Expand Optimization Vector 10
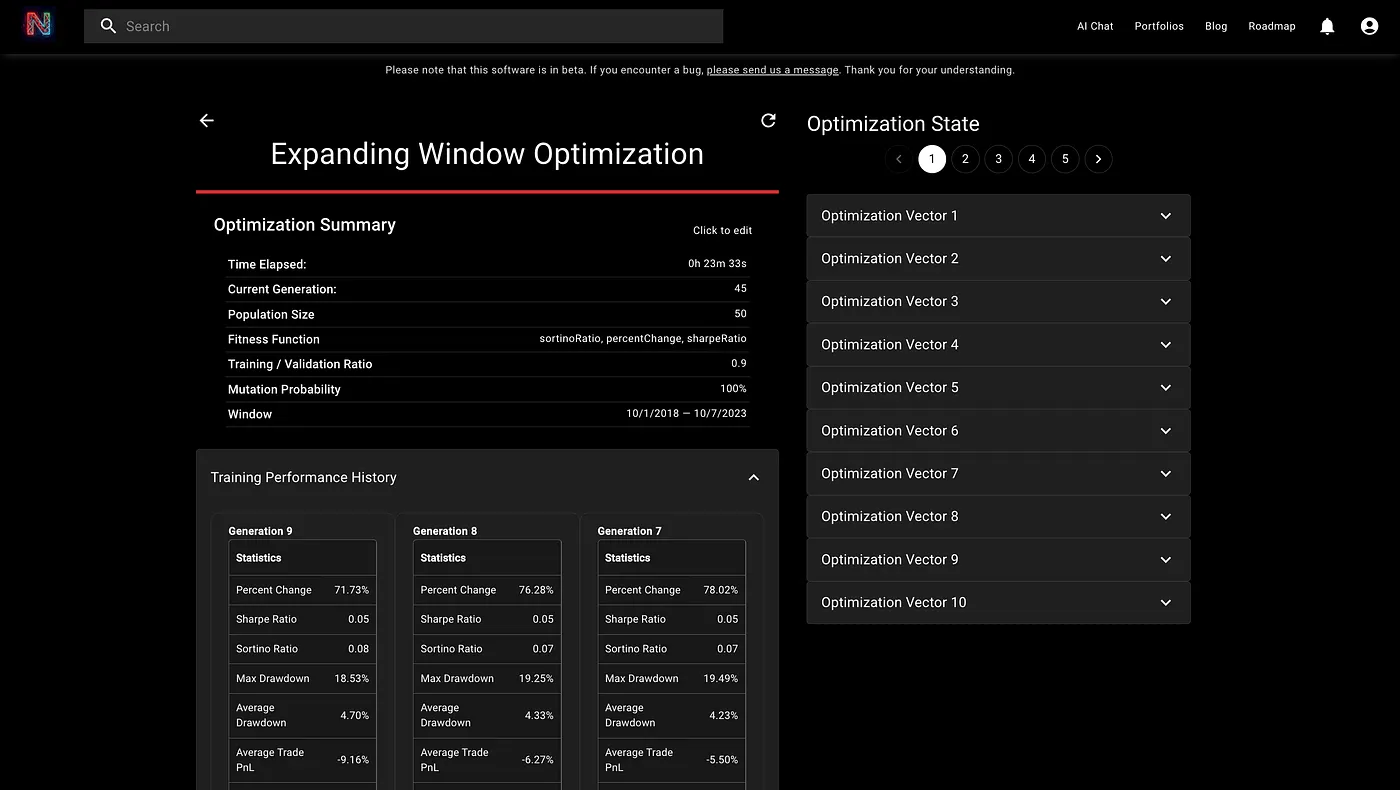Image resolution: width=1400 pixels, height=790 pixels. point(998,602)
